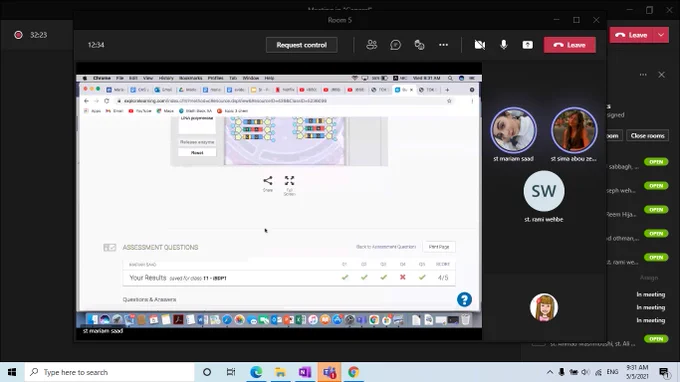Open the meeting chat icon
680x382 pixels.
(396, 45)
